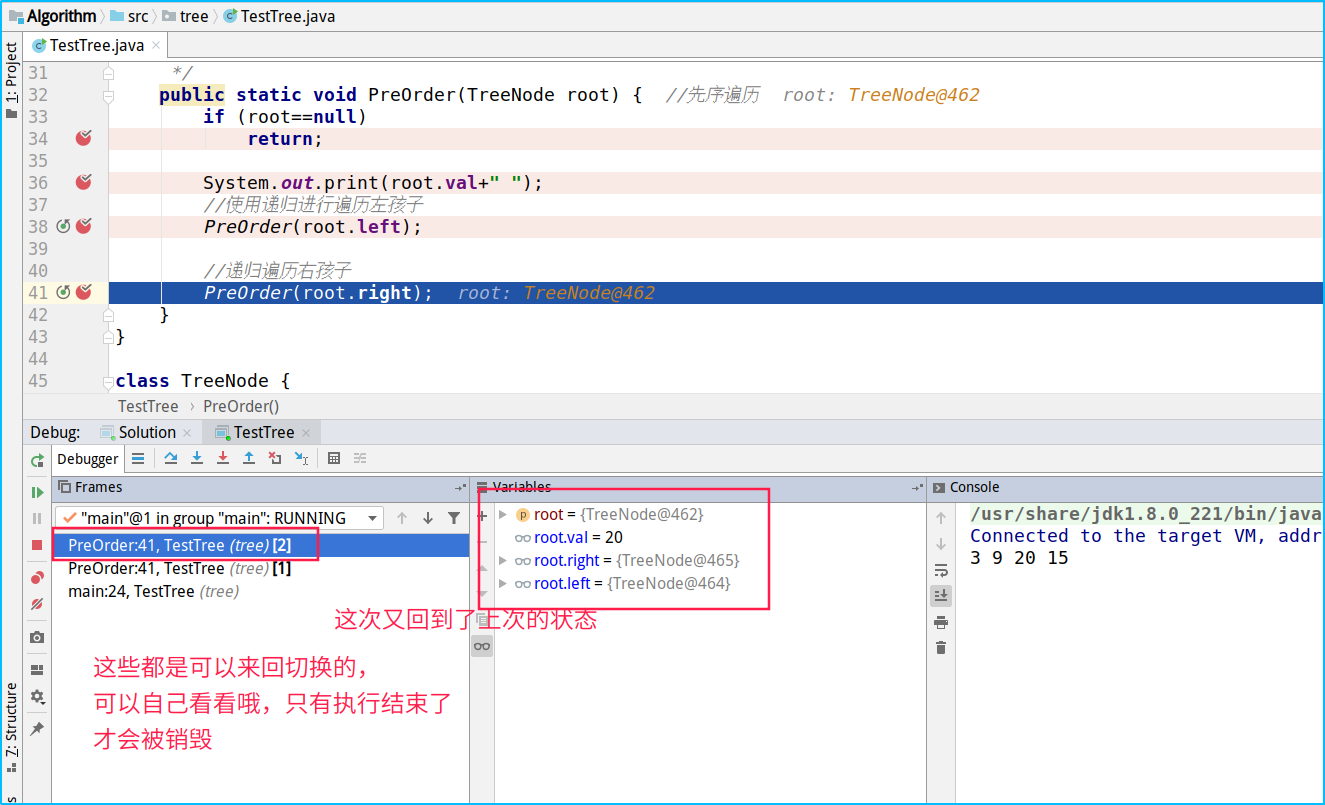Filter frames with funnel icon
The image size is (1325, 805).
click(454, 518)
